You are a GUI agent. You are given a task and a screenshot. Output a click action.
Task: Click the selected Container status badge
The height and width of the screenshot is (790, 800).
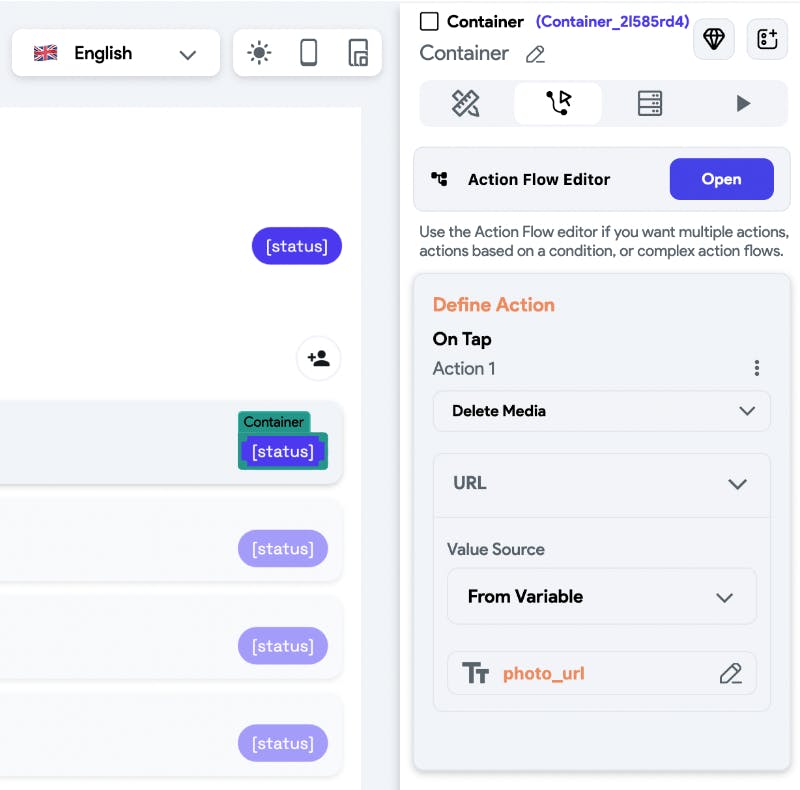[283, 451]
